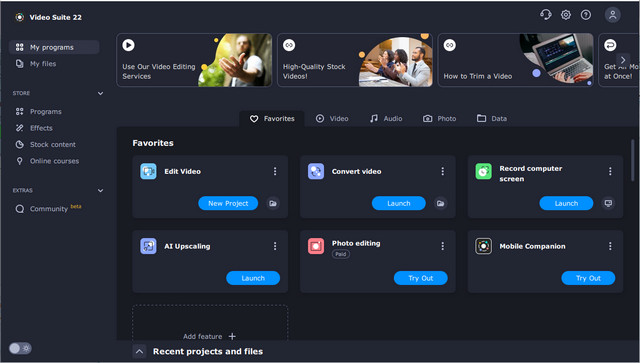640x363 pixels.
Task: Open more options on Edit Video card
Action: [x=275, y=171]
